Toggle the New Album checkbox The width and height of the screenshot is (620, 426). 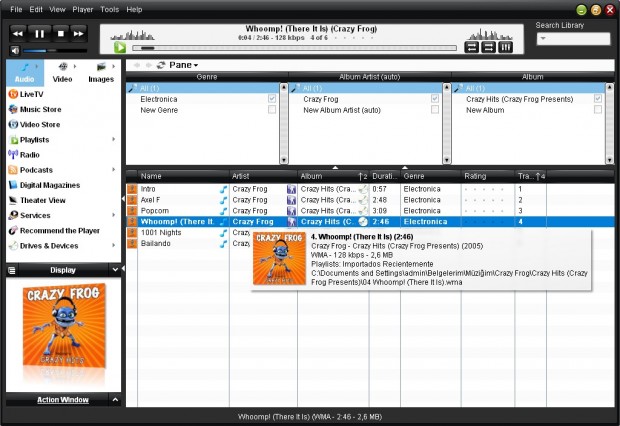click(x=597, y=110)
